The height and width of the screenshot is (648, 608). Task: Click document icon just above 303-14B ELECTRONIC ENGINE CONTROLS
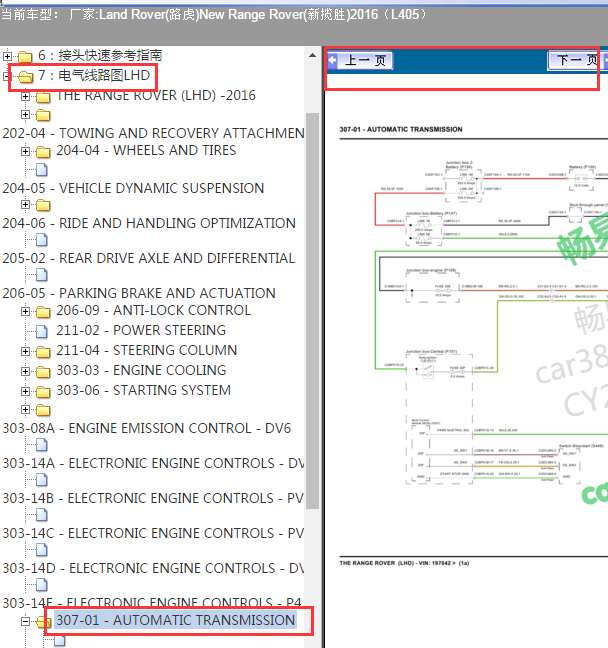pos(42,480)
